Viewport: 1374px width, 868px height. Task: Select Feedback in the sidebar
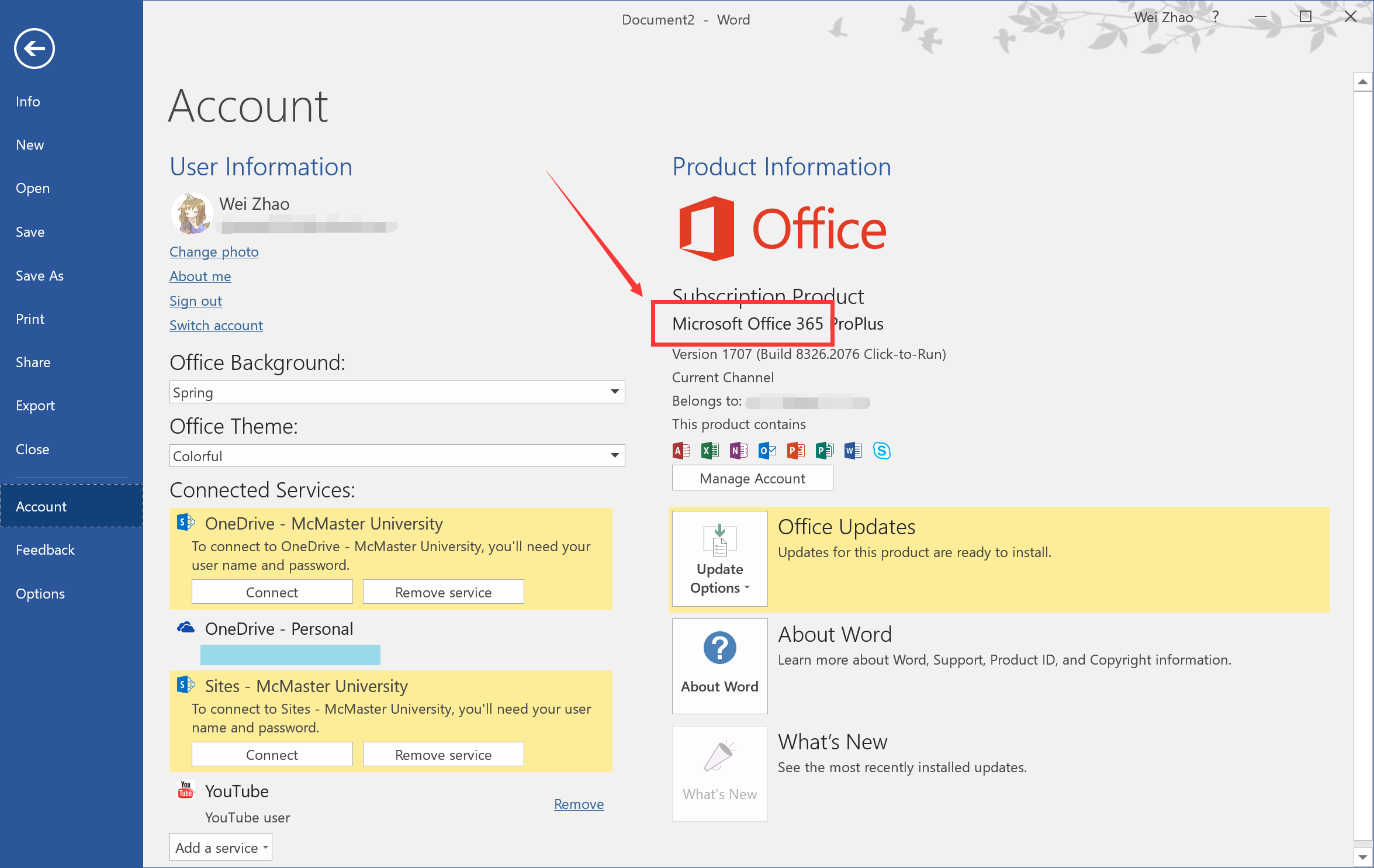(x=45, y=550)
